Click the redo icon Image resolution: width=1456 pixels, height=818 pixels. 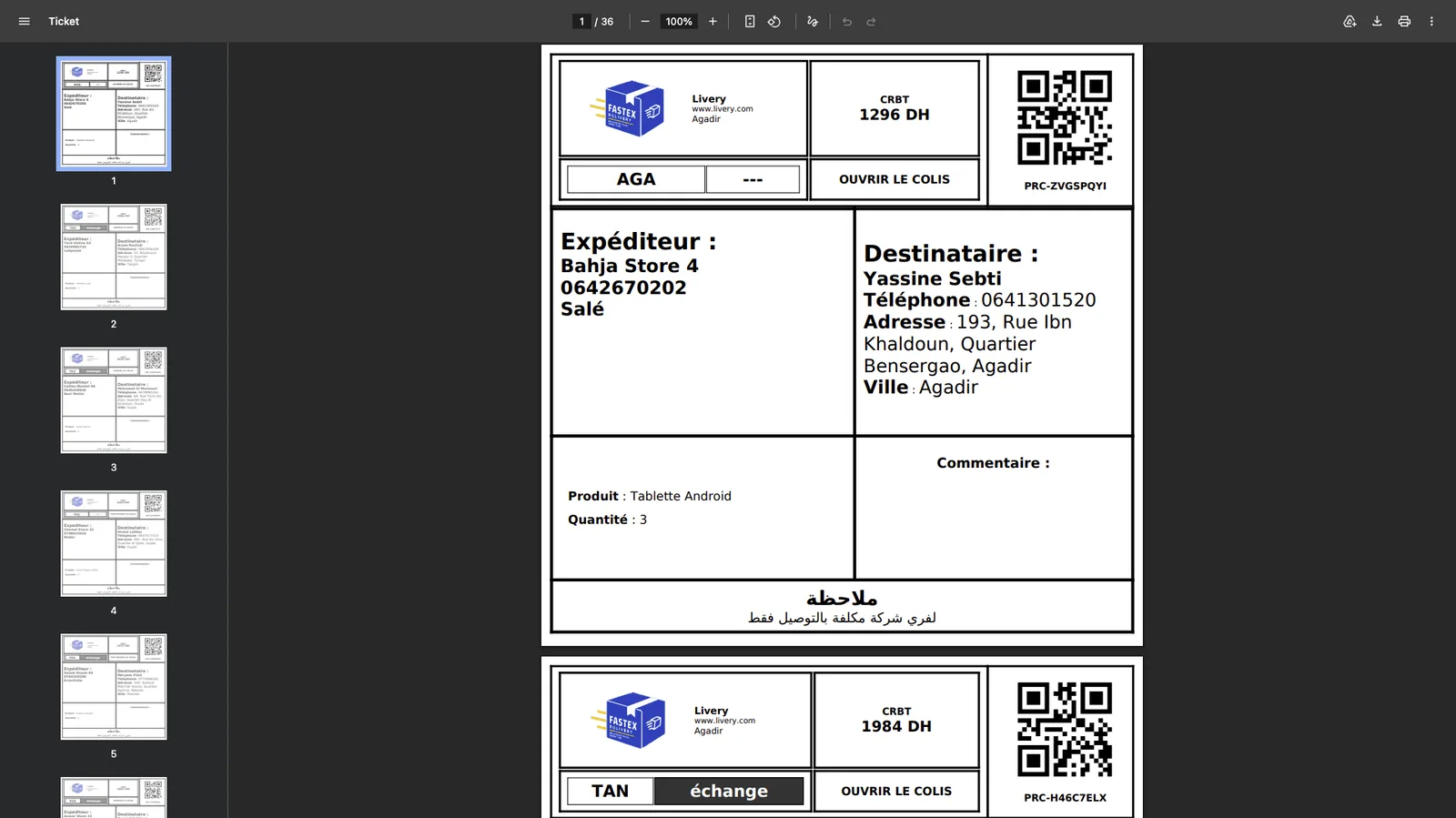(871, 21)
